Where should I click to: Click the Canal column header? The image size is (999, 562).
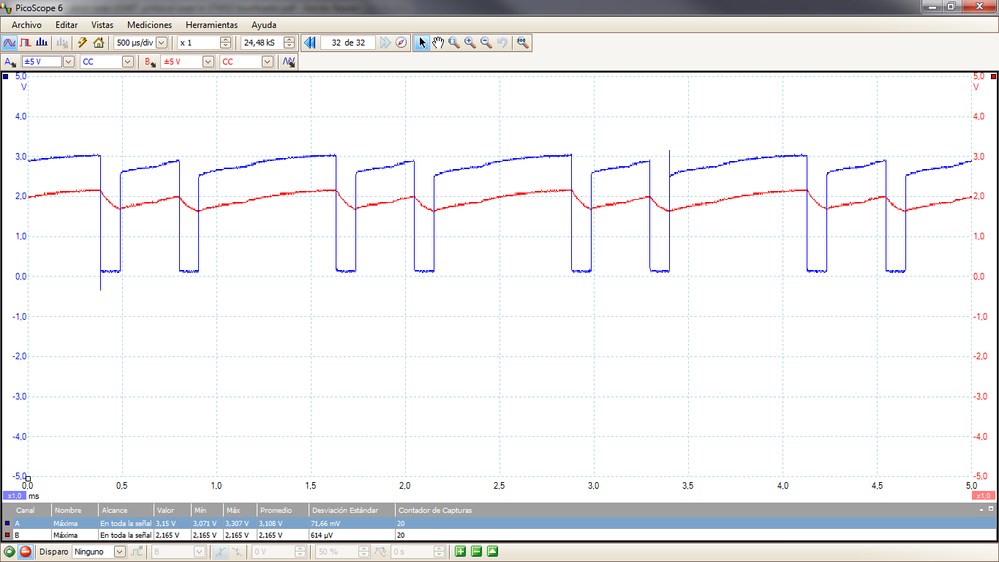click(x=26, y=510)
